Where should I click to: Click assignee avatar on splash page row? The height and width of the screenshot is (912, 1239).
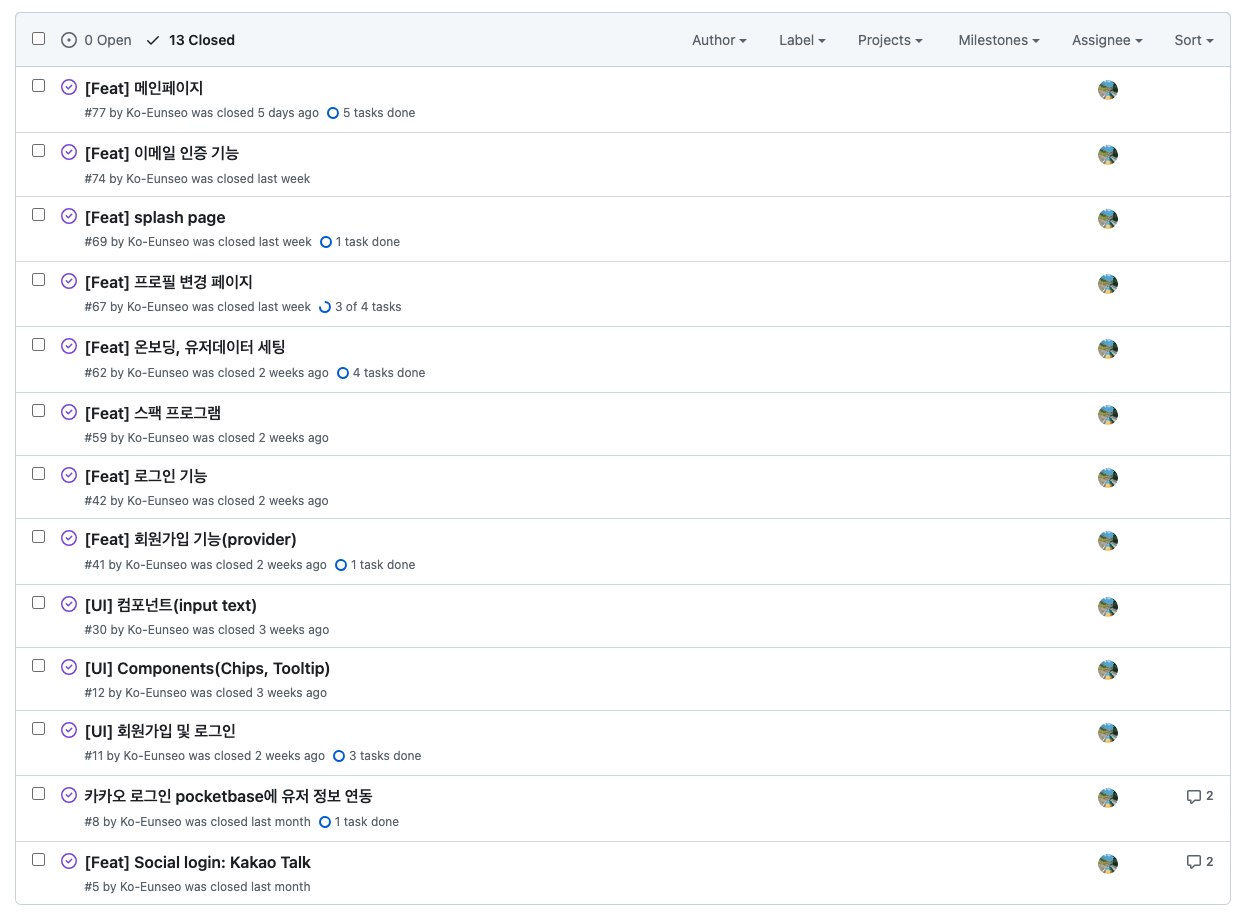1108,219
